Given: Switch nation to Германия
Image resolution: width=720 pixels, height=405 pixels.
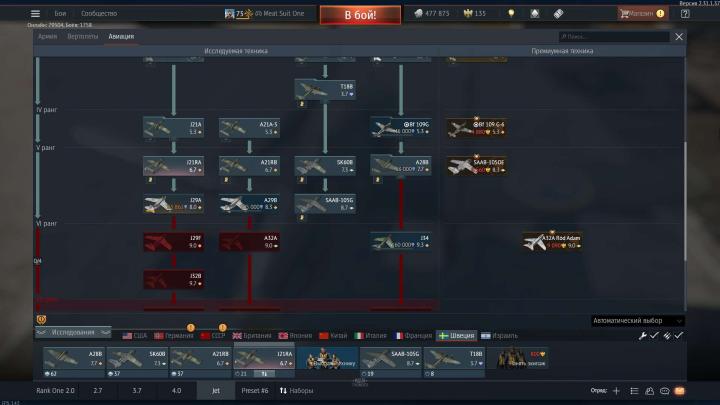Looking at the screenshot, I should [174, 336].
